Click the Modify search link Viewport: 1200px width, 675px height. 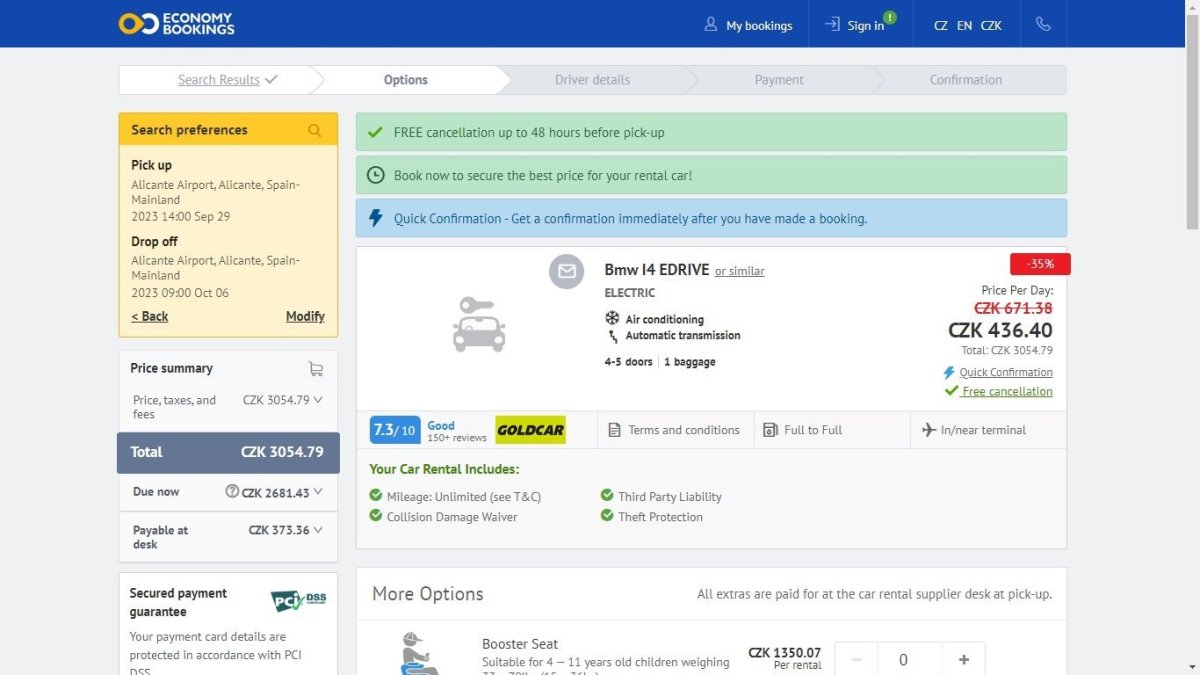click(305, 316)
